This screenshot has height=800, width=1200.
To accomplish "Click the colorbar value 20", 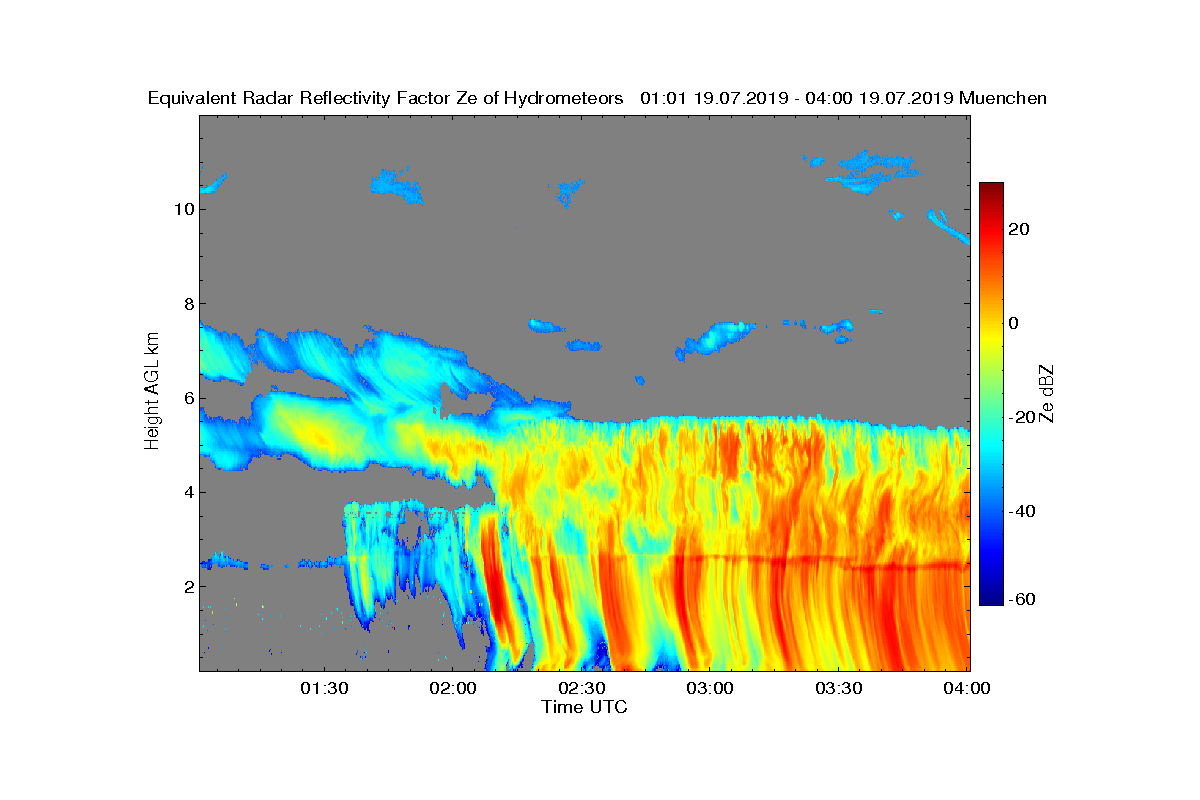I will pos(1021,229).
